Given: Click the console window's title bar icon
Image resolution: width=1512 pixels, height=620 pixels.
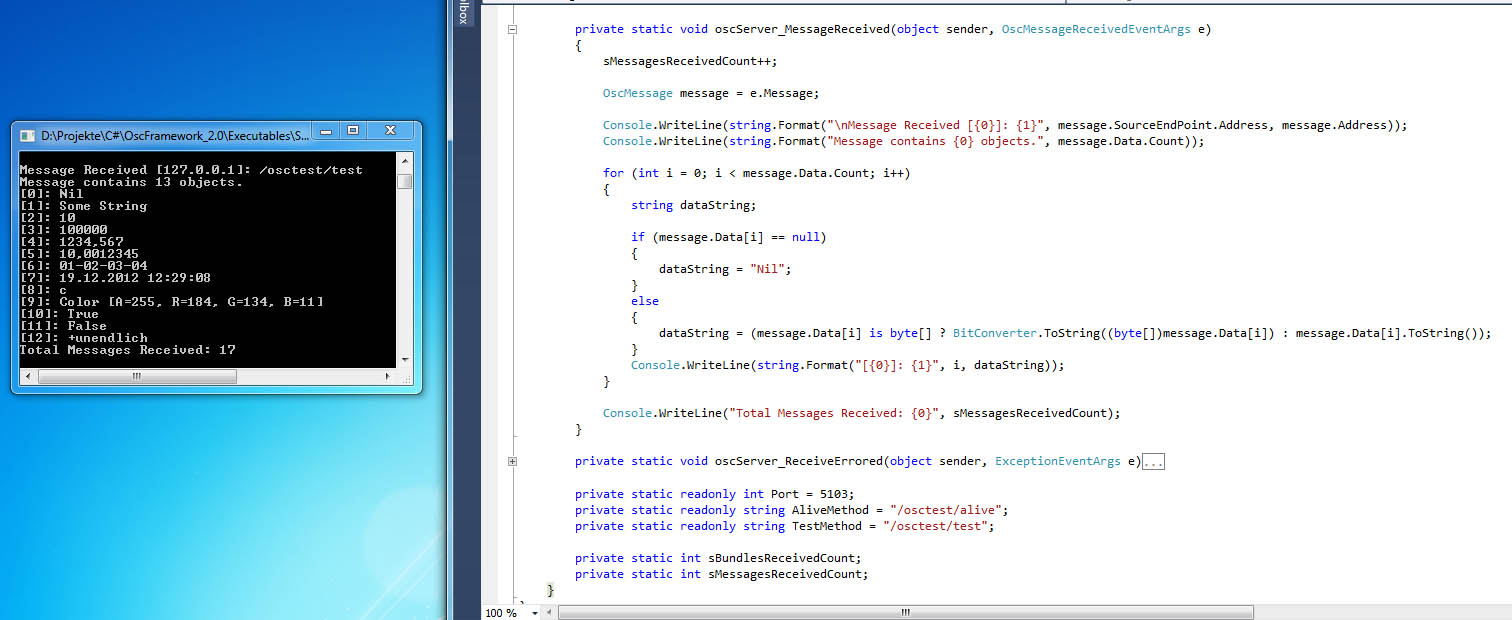Looking at the screenshot, I should click(27, 134).
